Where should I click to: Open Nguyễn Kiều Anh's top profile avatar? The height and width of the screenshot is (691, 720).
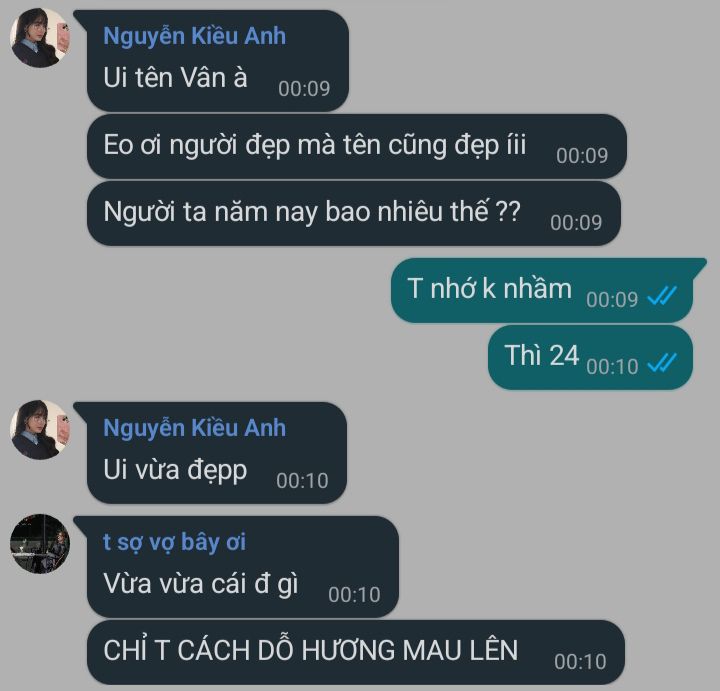tap(40, 38)
